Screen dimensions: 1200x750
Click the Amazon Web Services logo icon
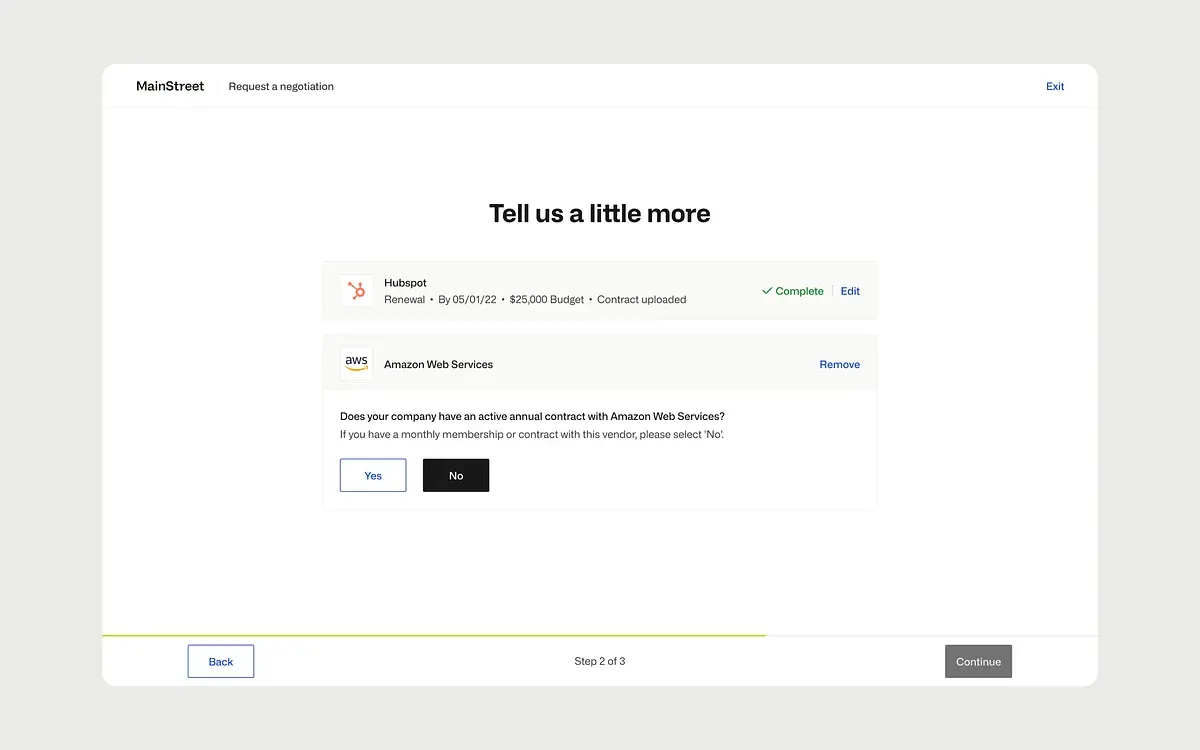356,363
